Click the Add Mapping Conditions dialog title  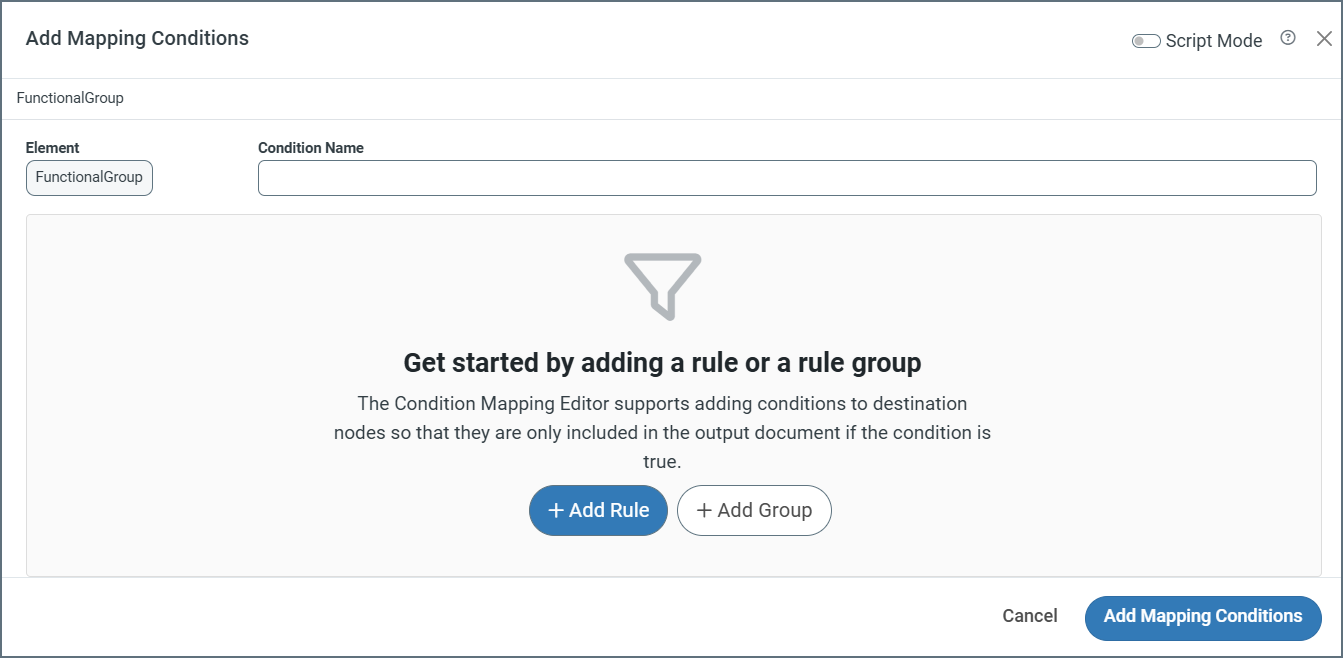coord(137,39)
